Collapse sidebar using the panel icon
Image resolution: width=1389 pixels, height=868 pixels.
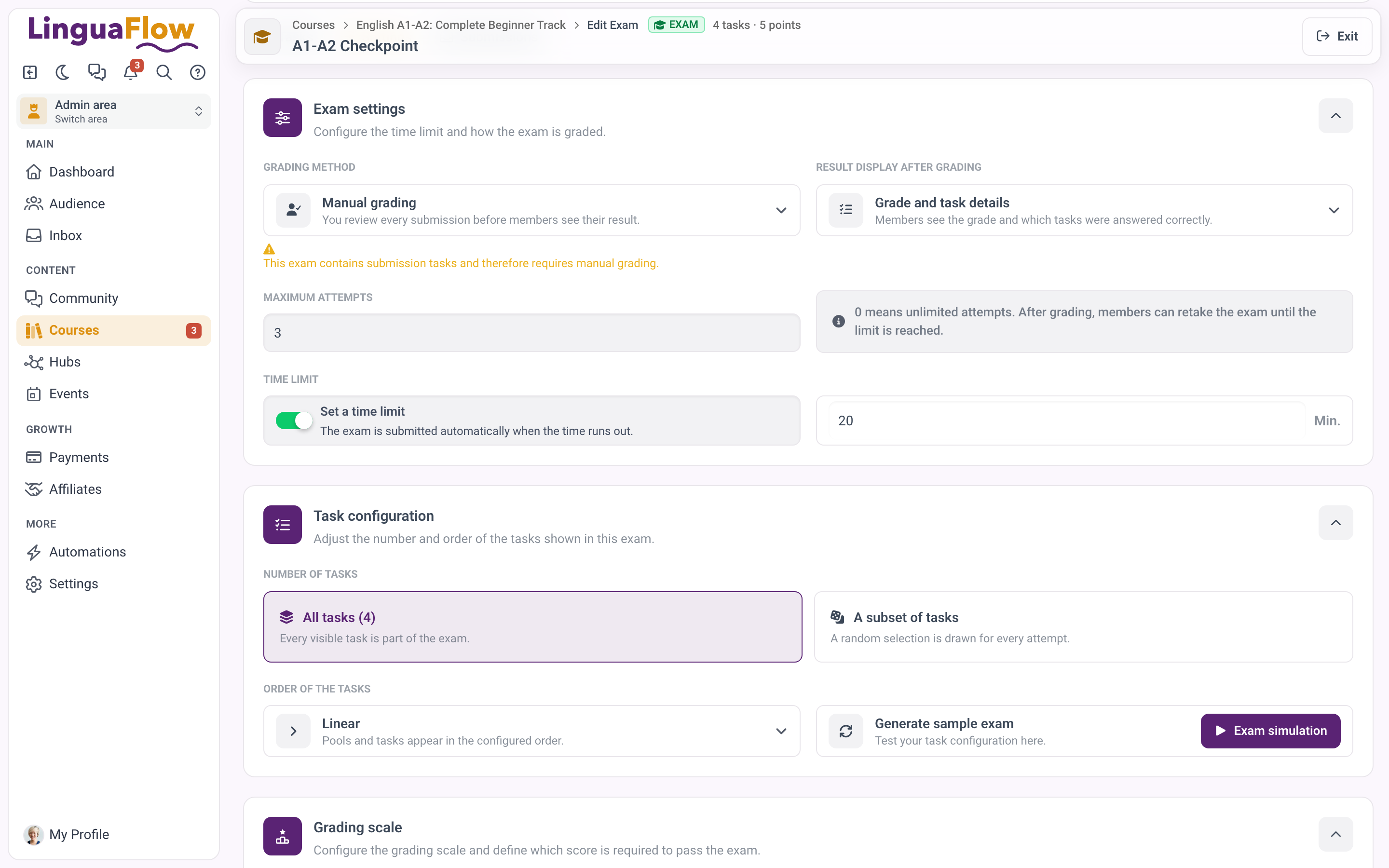pos(30,72)
